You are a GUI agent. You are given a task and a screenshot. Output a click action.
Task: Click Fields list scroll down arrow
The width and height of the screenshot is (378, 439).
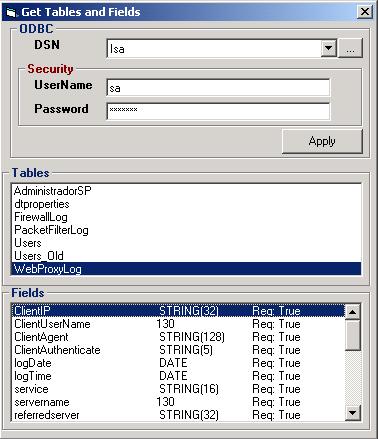coord(352,413)
